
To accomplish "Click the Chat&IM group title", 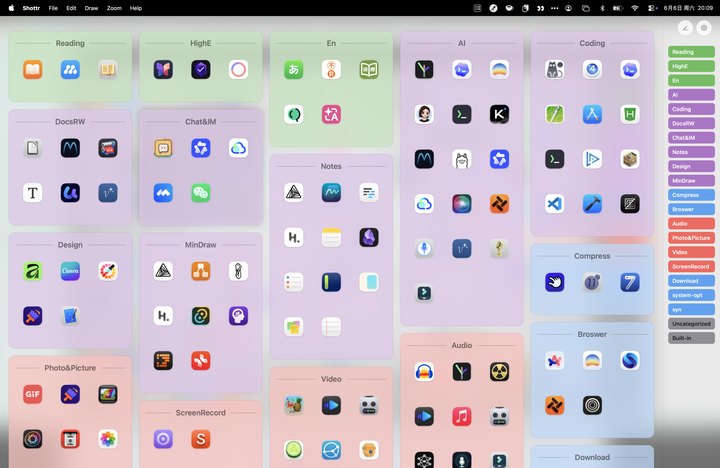I will click(201, 122).
